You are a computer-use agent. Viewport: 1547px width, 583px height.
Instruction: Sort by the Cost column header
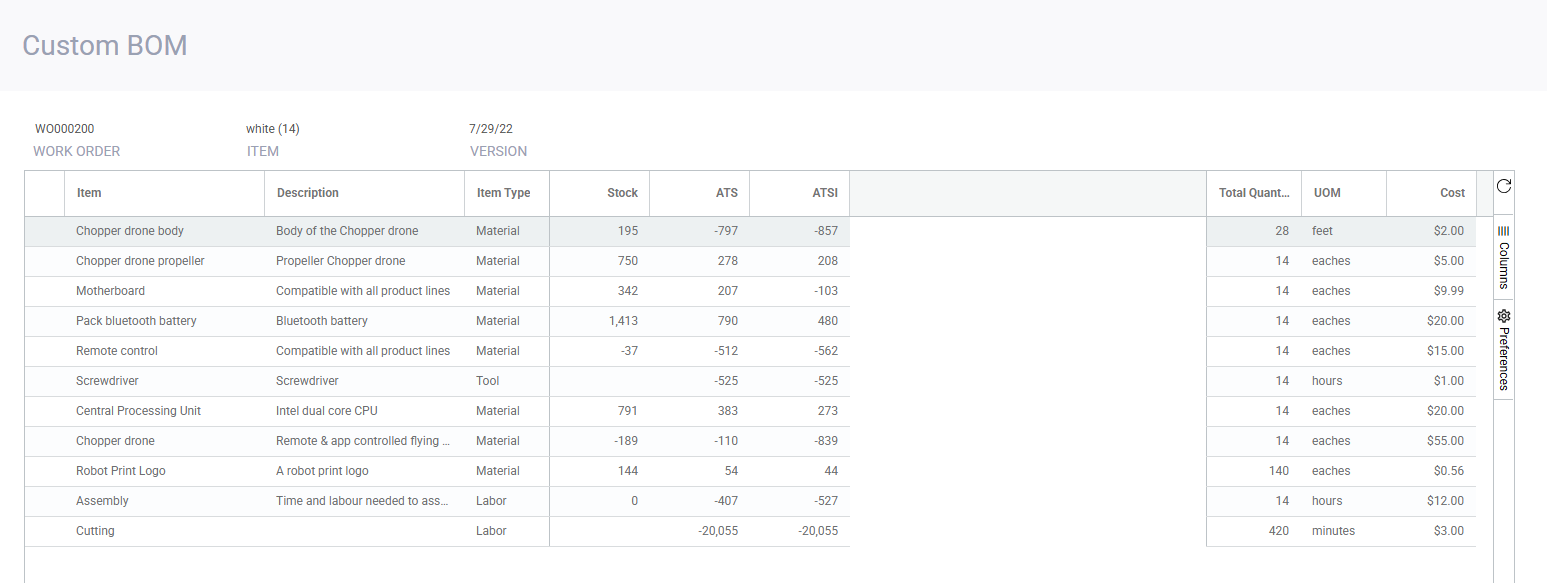click(1452, 193)
